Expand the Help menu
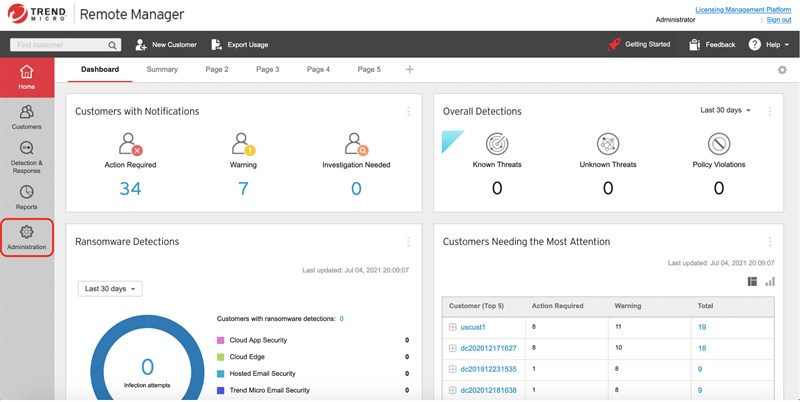 click(770, 45)
